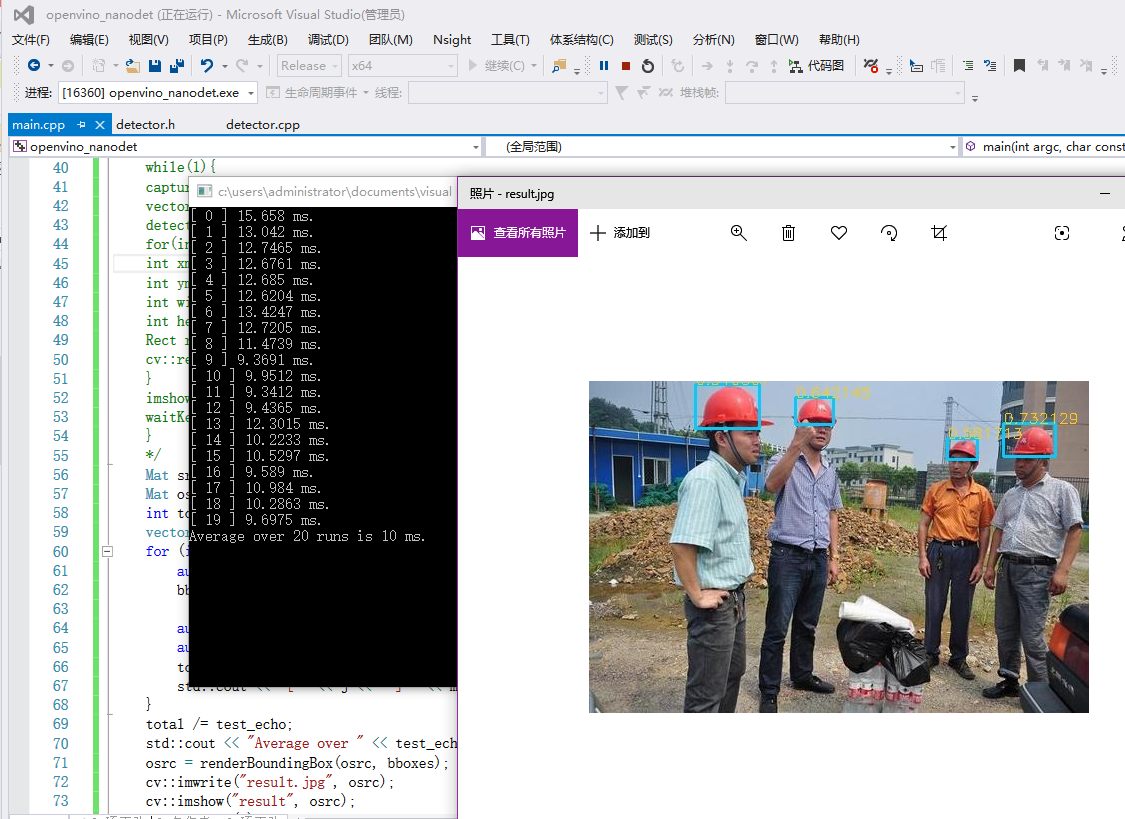Favorite the photo with the heart
The width and height of the screenshot is (1125, 819).
(838, 233)
